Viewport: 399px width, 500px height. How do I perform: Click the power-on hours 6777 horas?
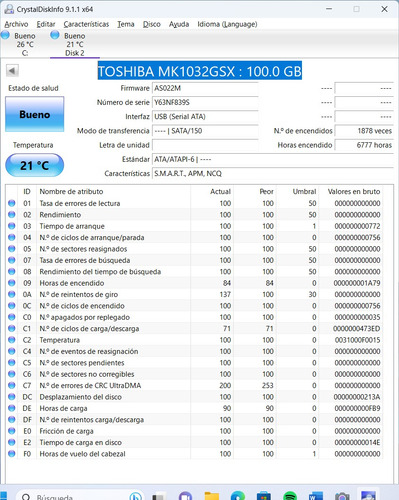(364, 145)
